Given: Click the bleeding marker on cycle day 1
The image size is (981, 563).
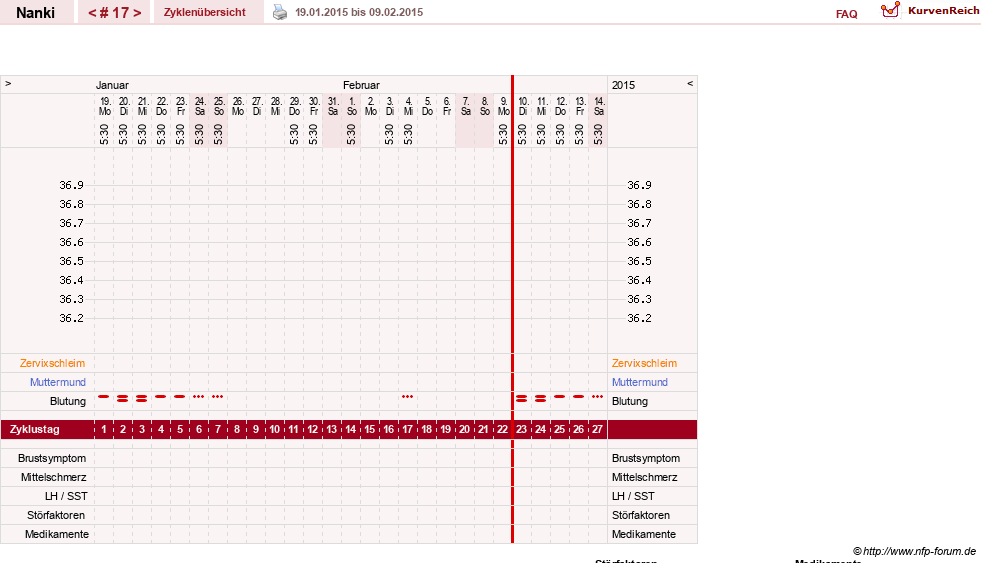Looking at the screenshot, I should (x=104, y=397).
